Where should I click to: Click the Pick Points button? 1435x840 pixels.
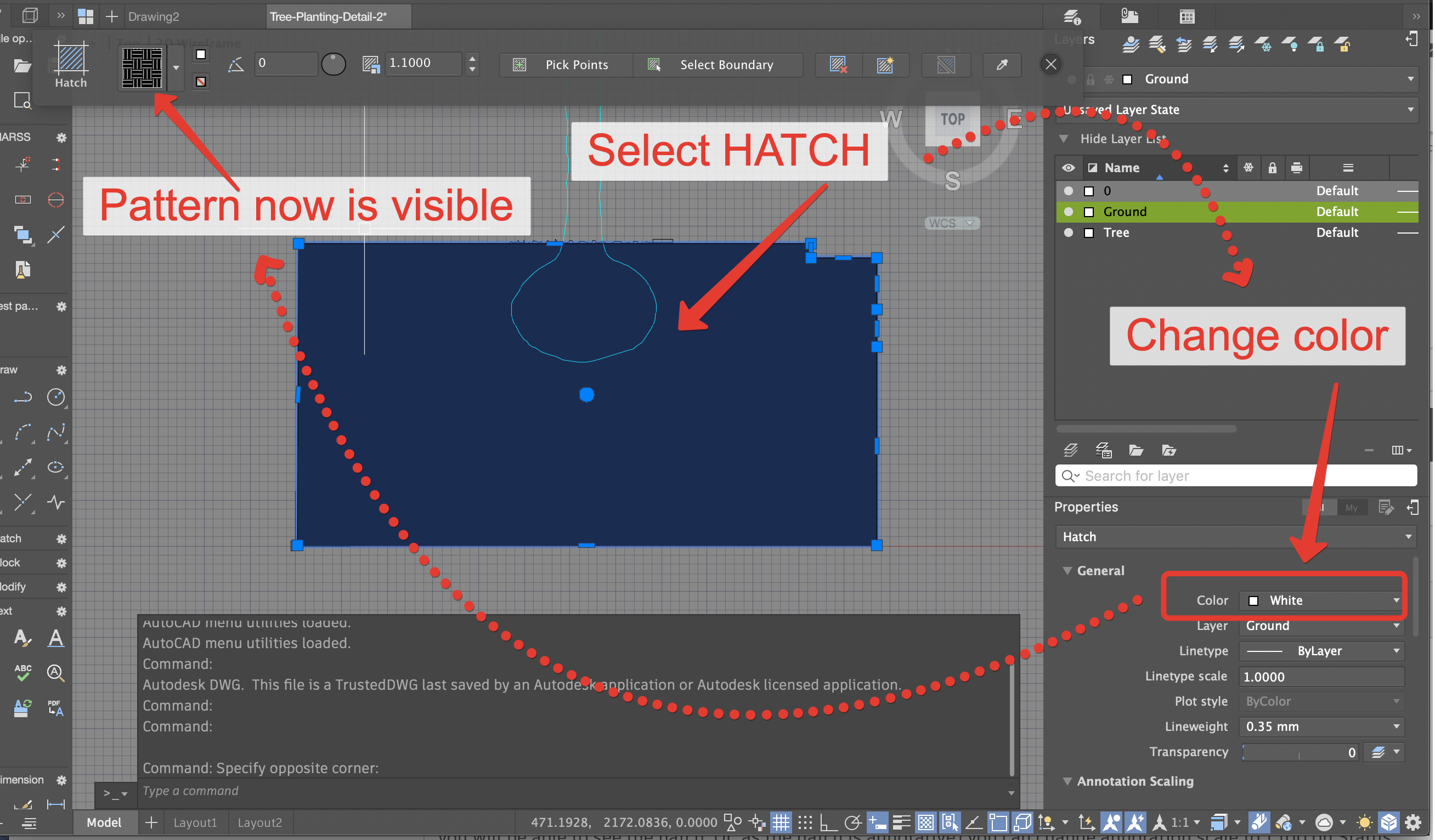coord(576,64)
